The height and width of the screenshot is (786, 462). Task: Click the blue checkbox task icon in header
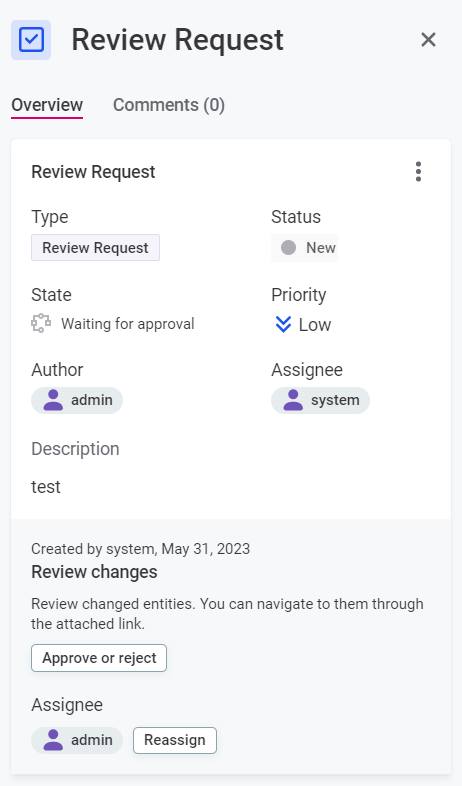pos(31,40)
